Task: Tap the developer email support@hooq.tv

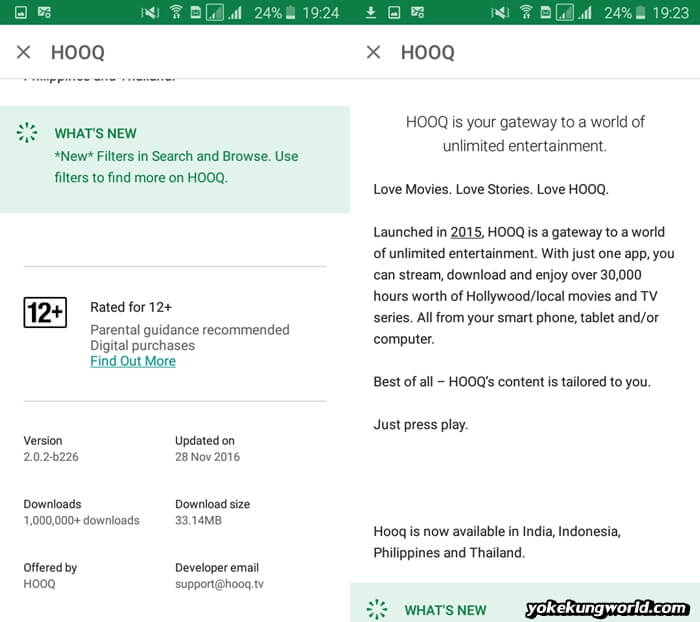Action: (219, 584)
